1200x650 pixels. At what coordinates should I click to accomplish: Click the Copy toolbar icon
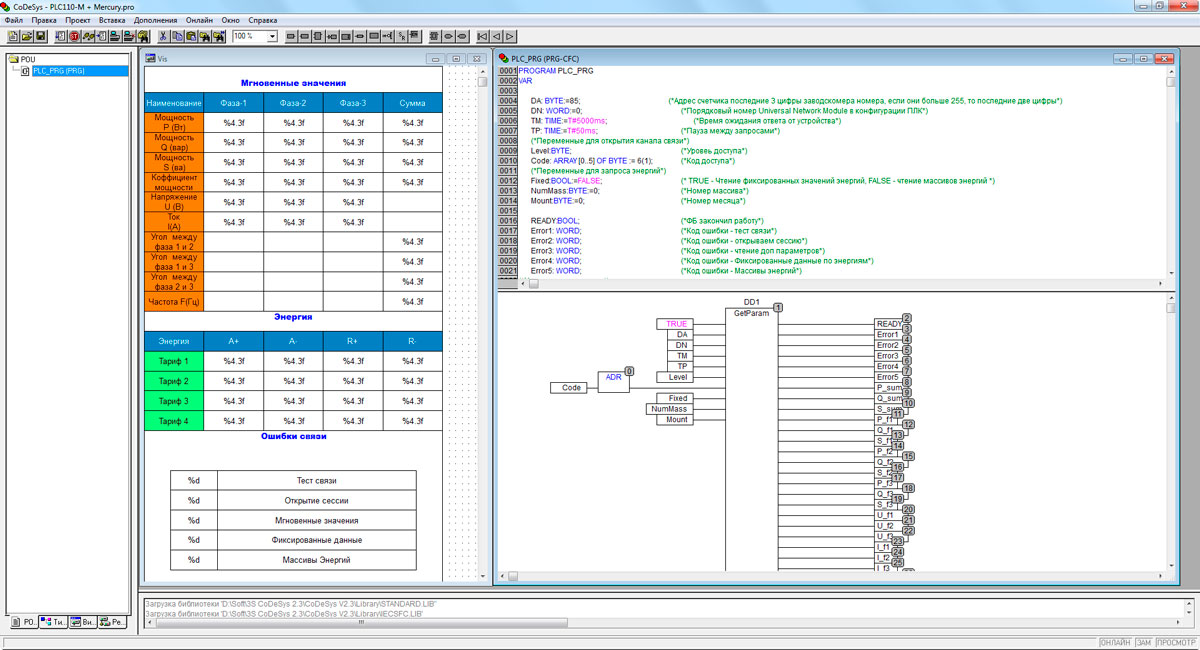click(177, 36)
